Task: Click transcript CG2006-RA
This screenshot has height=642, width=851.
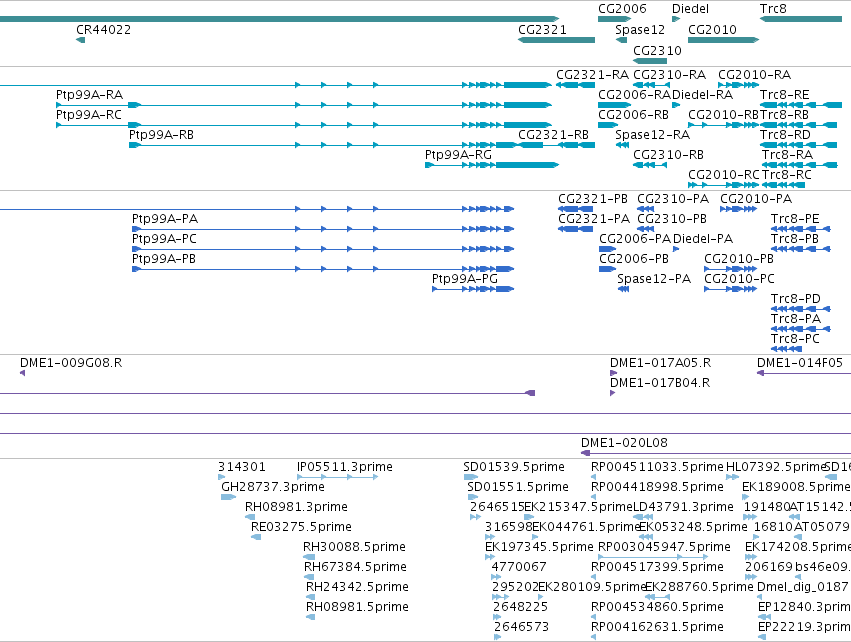Action: click(x=634, y=95)
